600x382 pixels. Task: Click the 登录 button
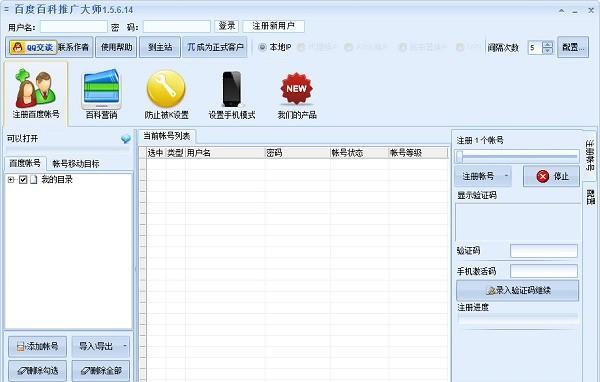point(227,26)
